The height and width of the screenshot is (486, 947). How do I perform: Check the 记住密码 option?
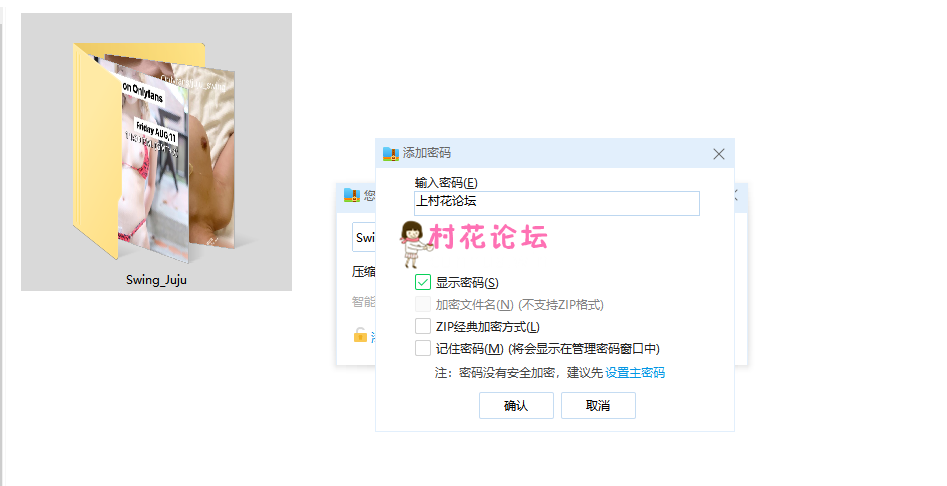(x=423, y=348)
